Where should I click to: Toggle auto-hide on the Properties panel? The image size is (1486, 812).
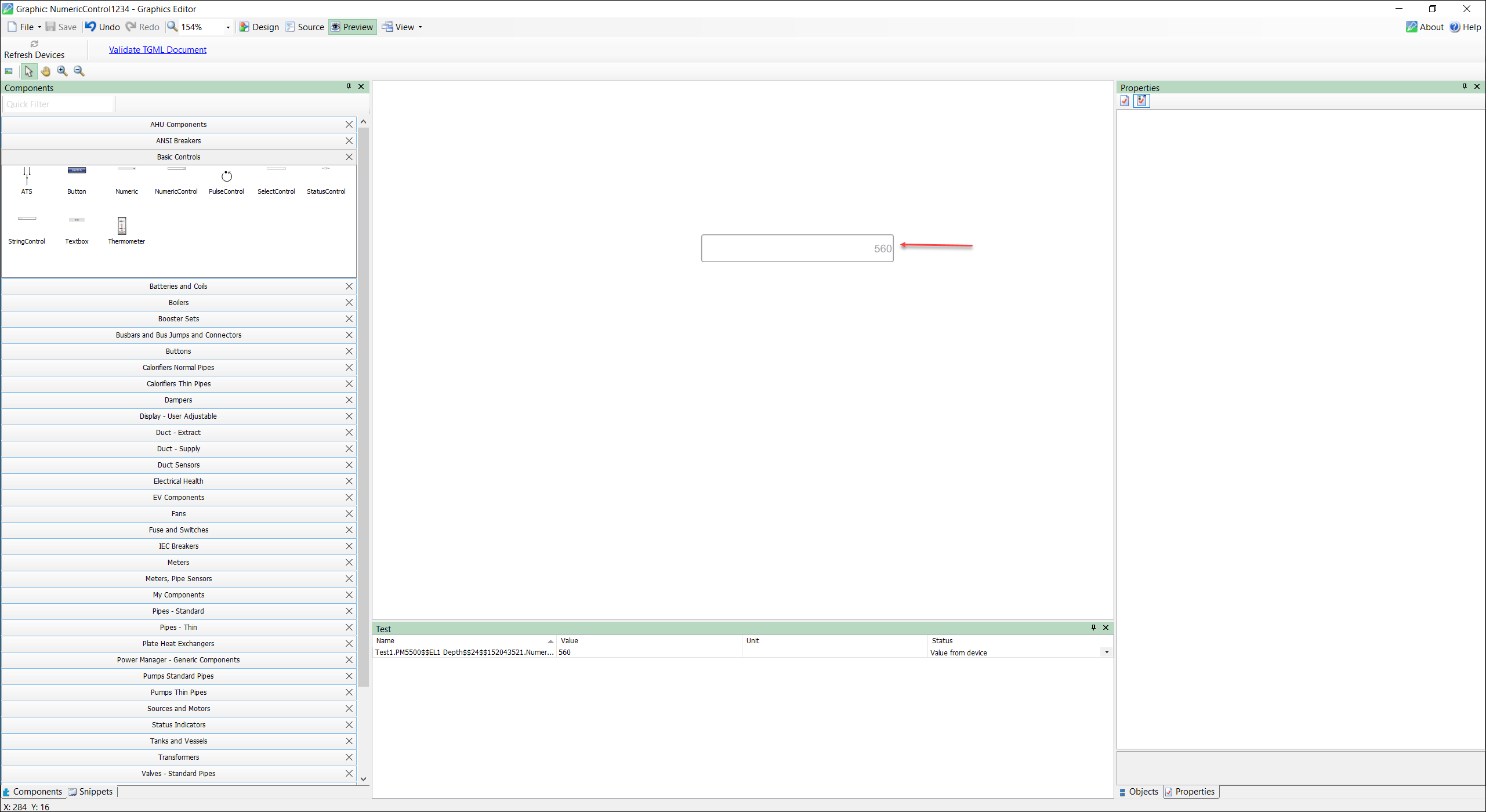tap(1464, 86)
